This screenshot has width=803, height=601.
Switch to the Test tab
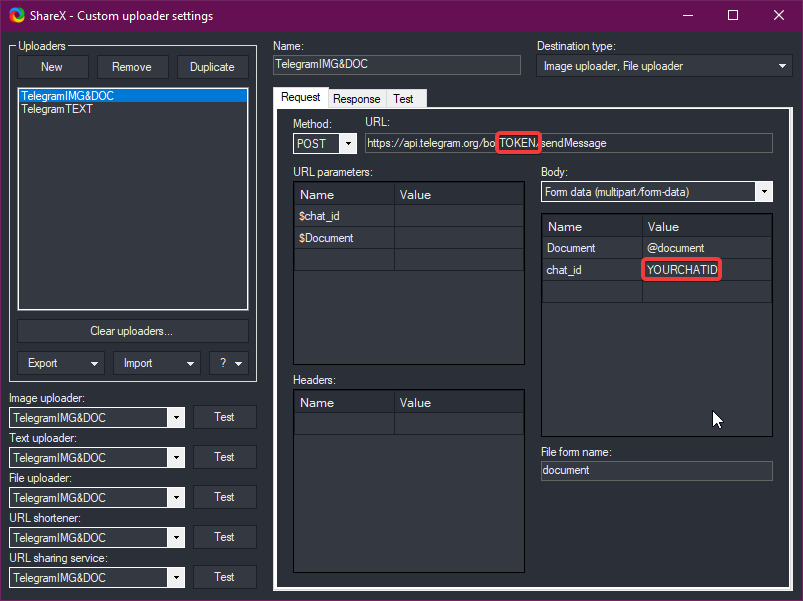coord(404,99)
